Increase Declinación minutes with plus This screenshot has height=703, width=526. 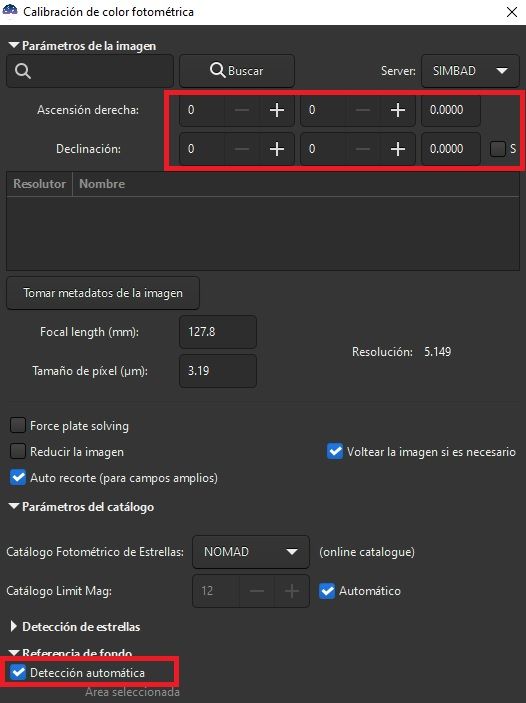398,149
